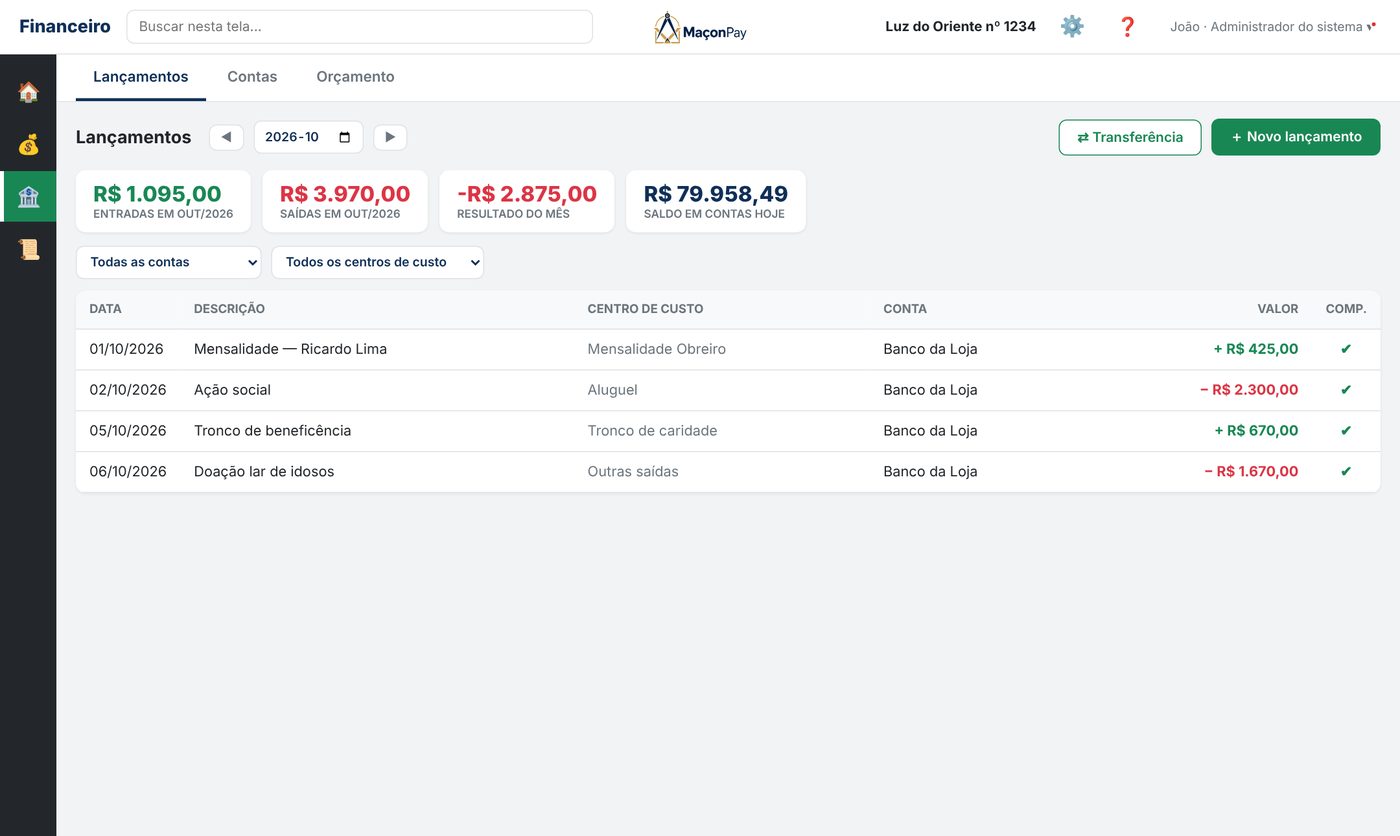This screenshot has width=1400, height=836.
Task: Click the + R$ 670,00 value
Action: click(x=1256, y=431)
